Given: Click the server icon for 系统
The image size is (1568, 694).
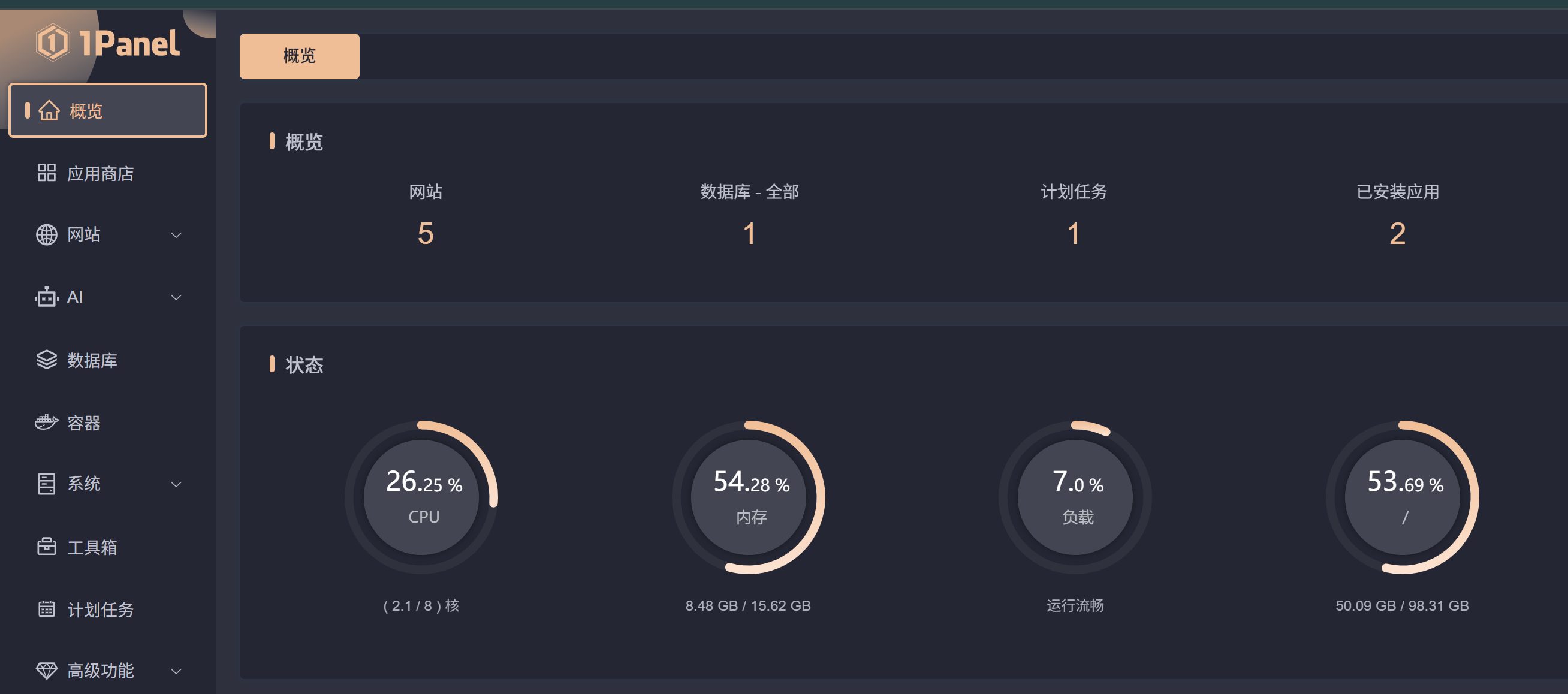Looking at the screenshot, I should pyautogui.click(x=46, y=484).
